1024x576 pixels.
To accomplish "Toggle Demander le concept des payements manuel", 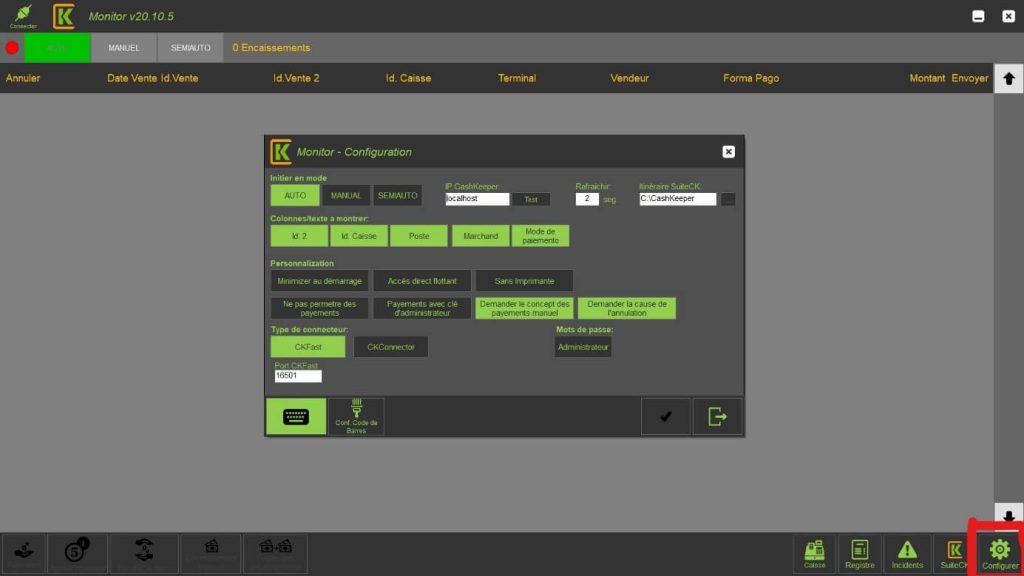I will 524,308.
